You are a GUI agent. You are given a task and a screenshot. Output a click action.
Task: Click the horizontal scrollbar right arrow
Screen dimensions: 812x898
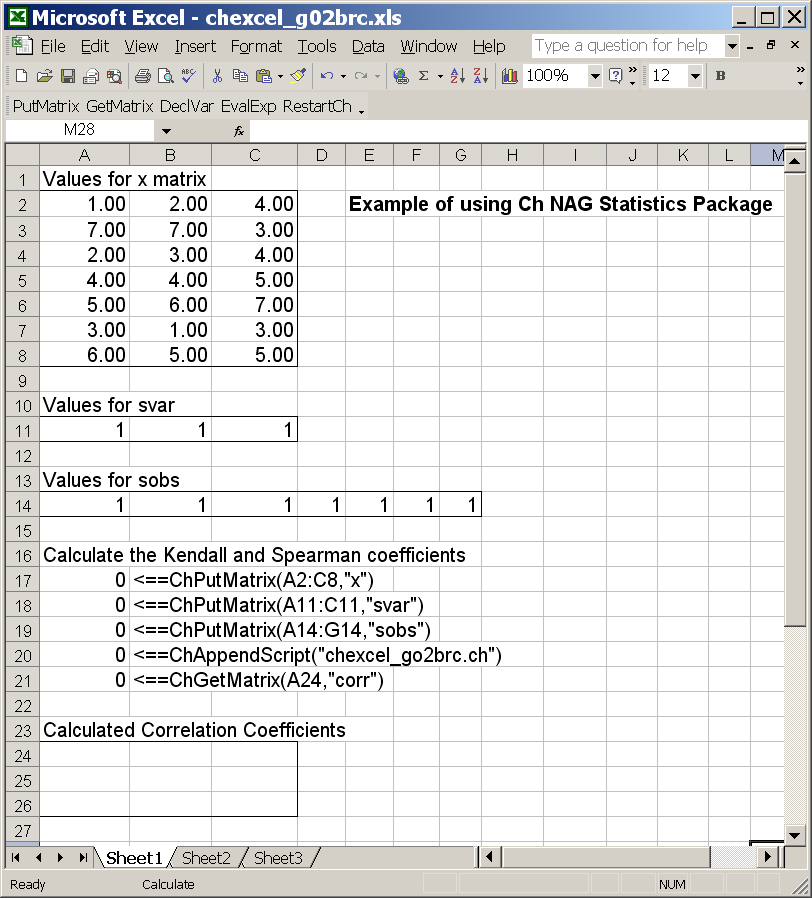[766, 858]
